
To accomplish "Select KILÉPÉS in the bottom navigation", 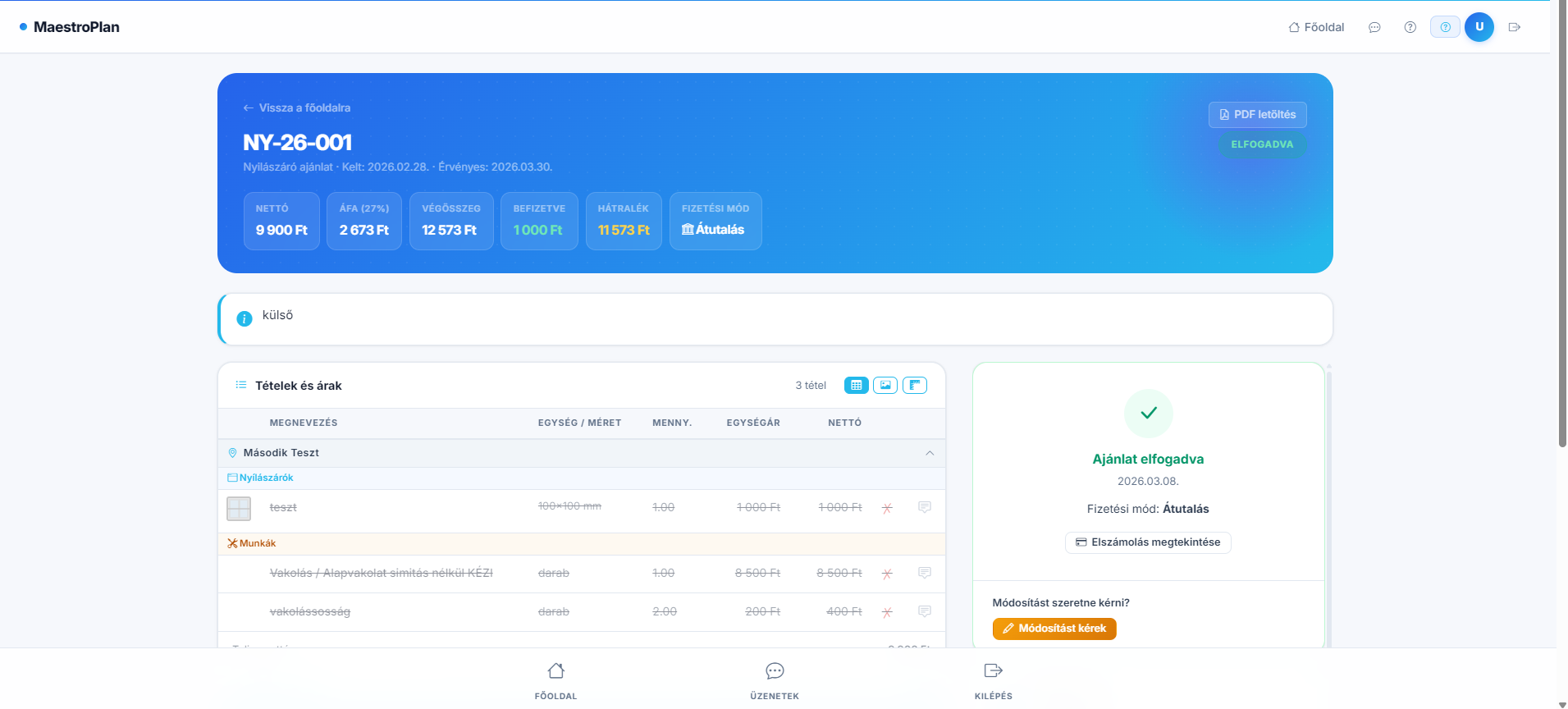I will tap(993, 680).
